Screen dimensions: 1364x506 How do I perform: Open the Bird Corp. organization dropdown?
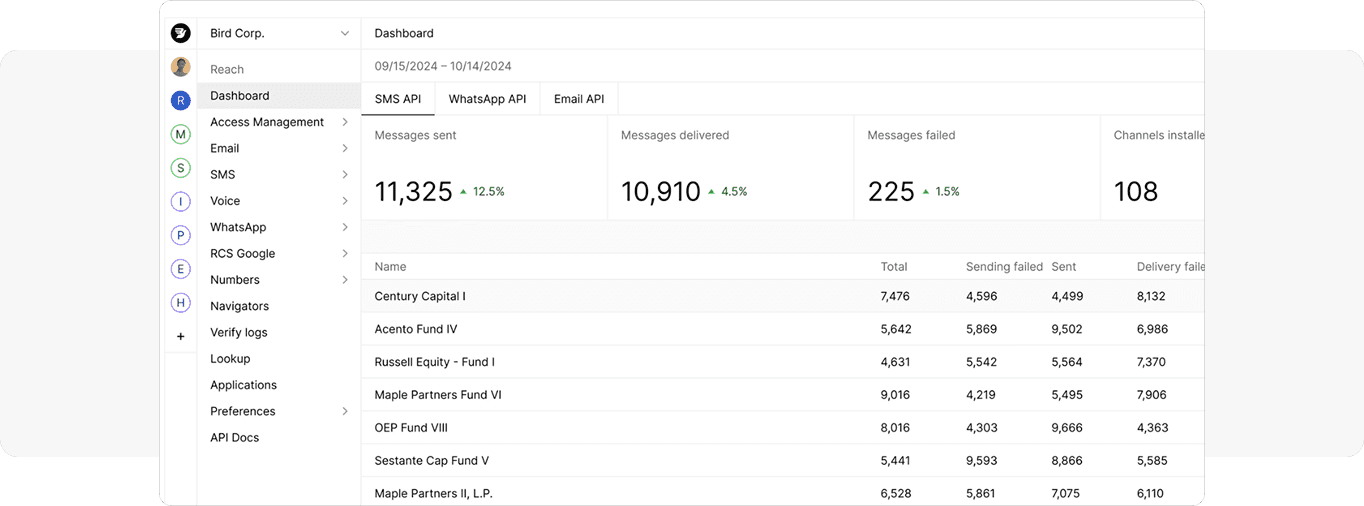tap(279, 33)
